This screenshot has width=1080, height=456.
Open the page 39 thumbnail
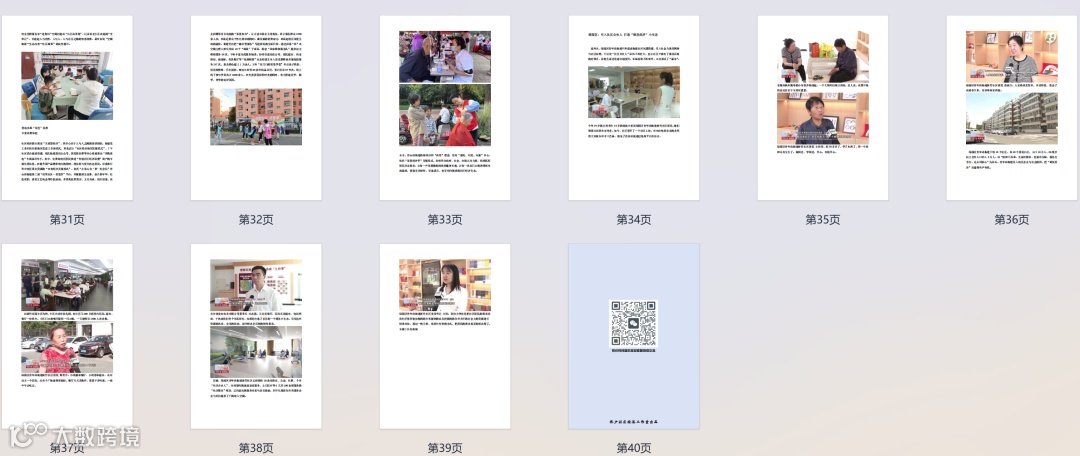[x=445, y=336]
